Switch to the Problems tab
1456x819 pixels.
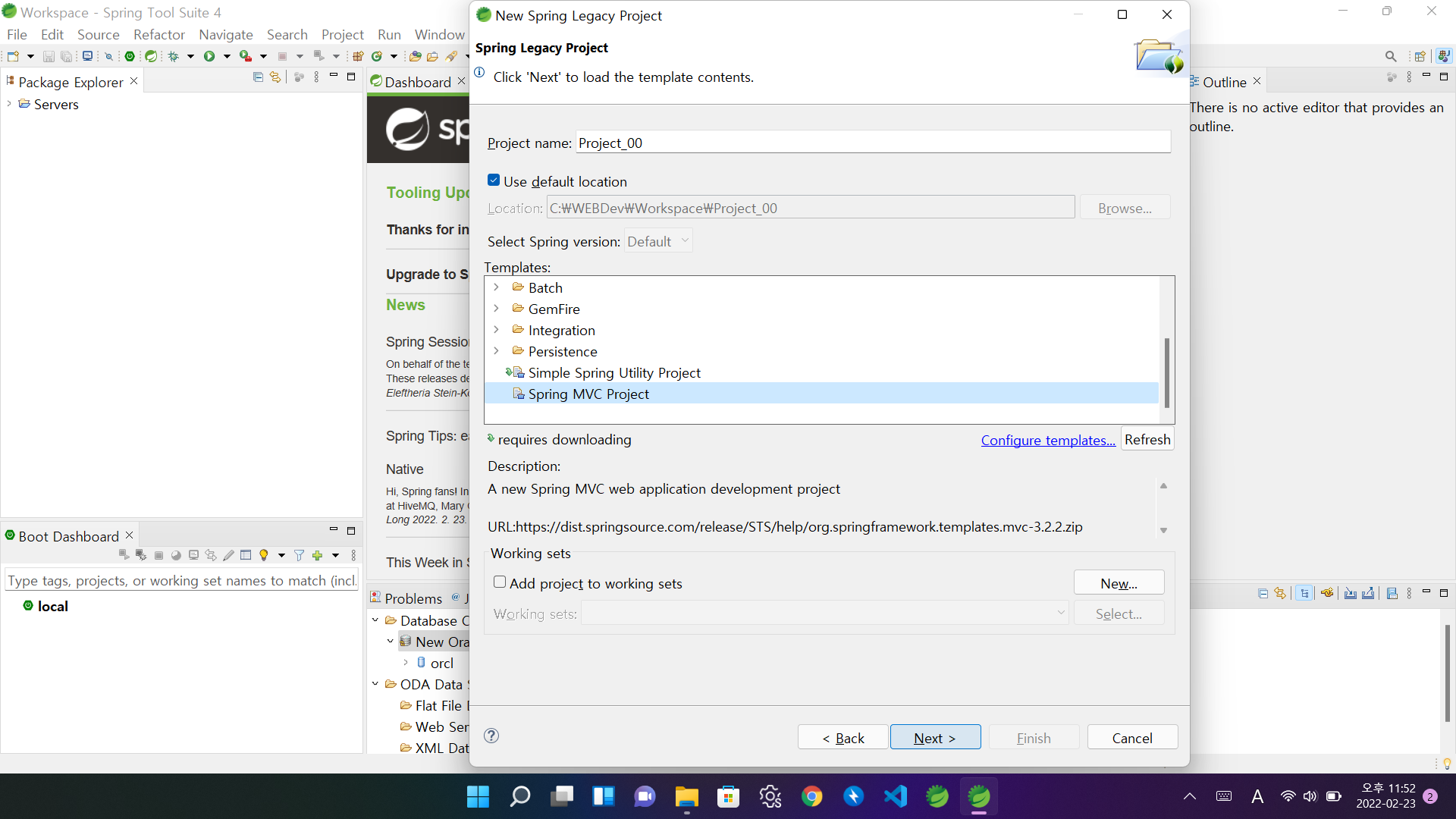click(x=412, y=598)
